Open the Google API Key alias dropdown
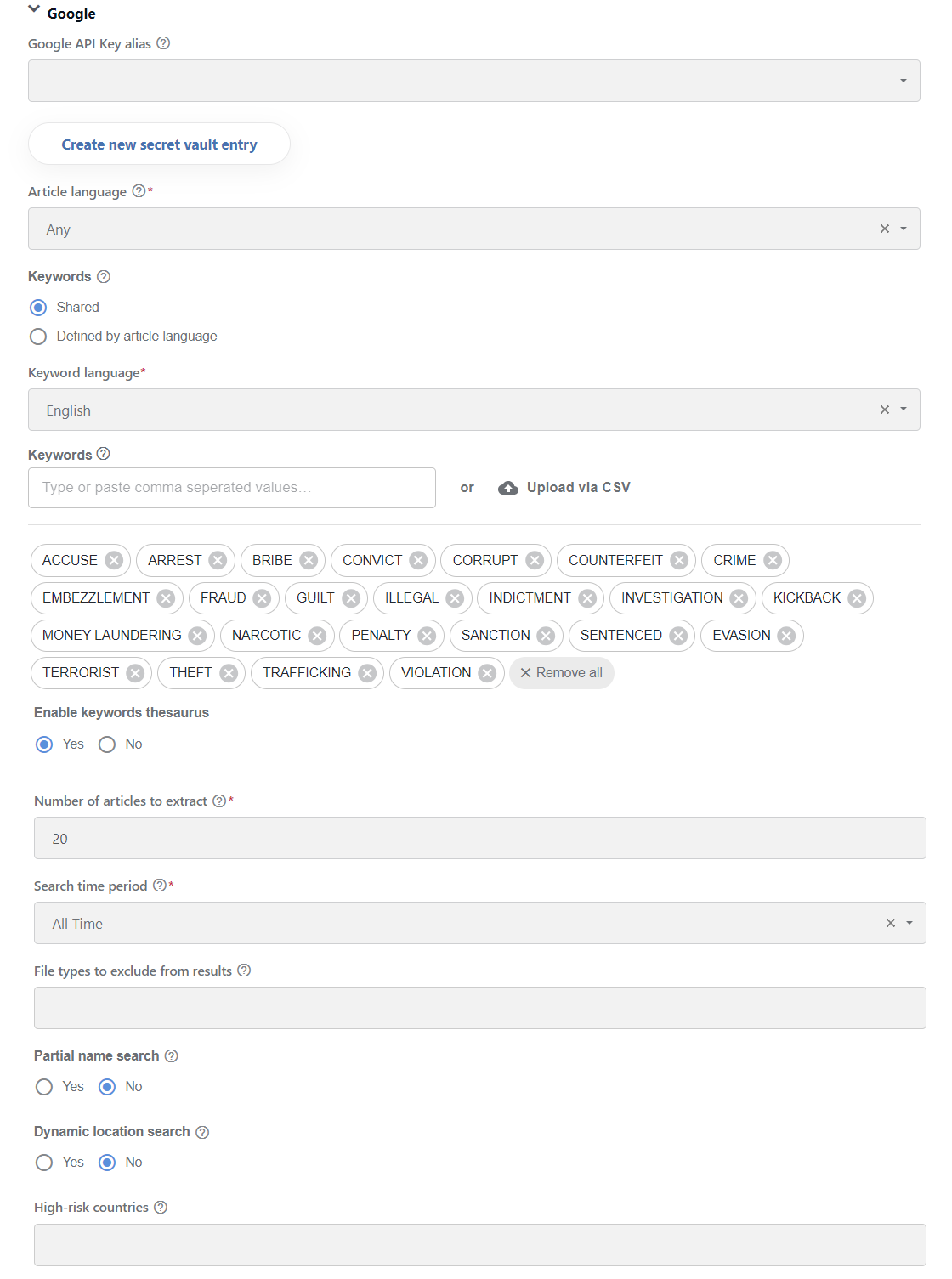 tap(474, 81)
